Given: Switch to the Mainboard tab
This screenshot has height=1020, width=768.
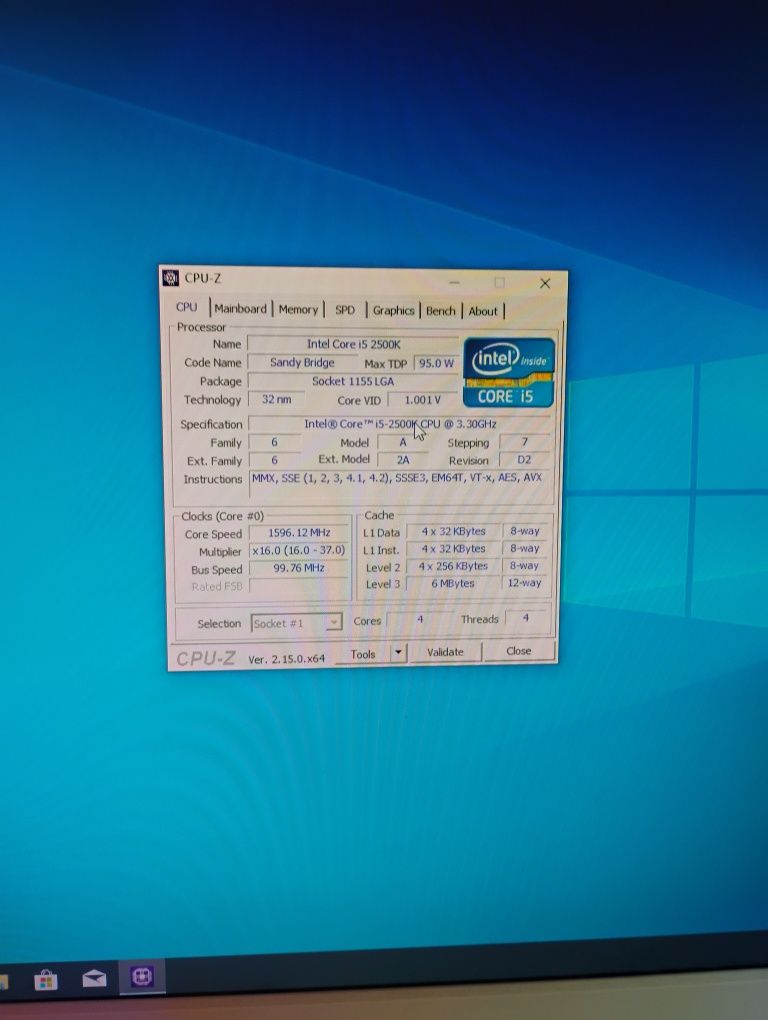Looking at the screenshot, I should tap(241, 309).
